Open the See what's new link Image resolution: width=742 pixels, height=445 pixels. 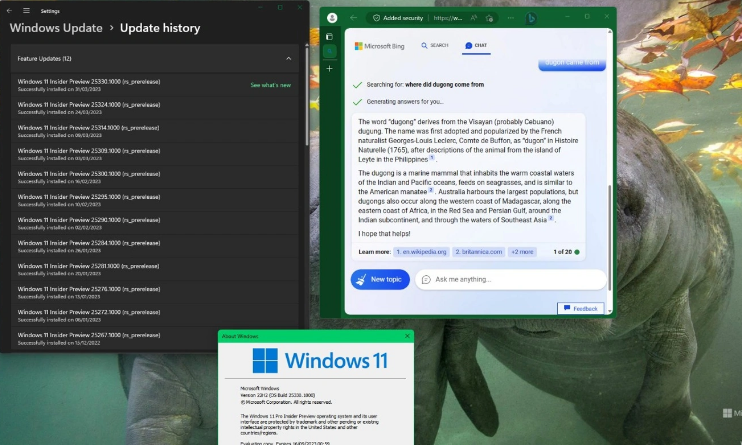270,85
